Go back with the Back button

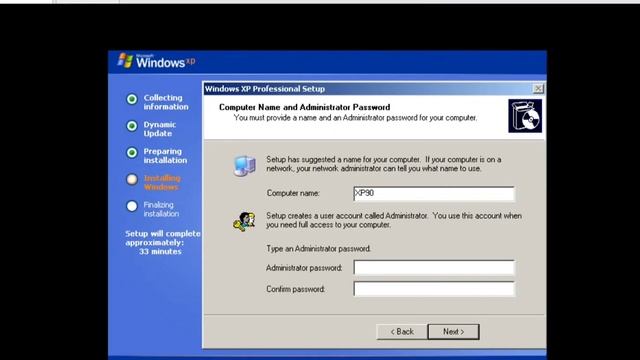point(402,332)
